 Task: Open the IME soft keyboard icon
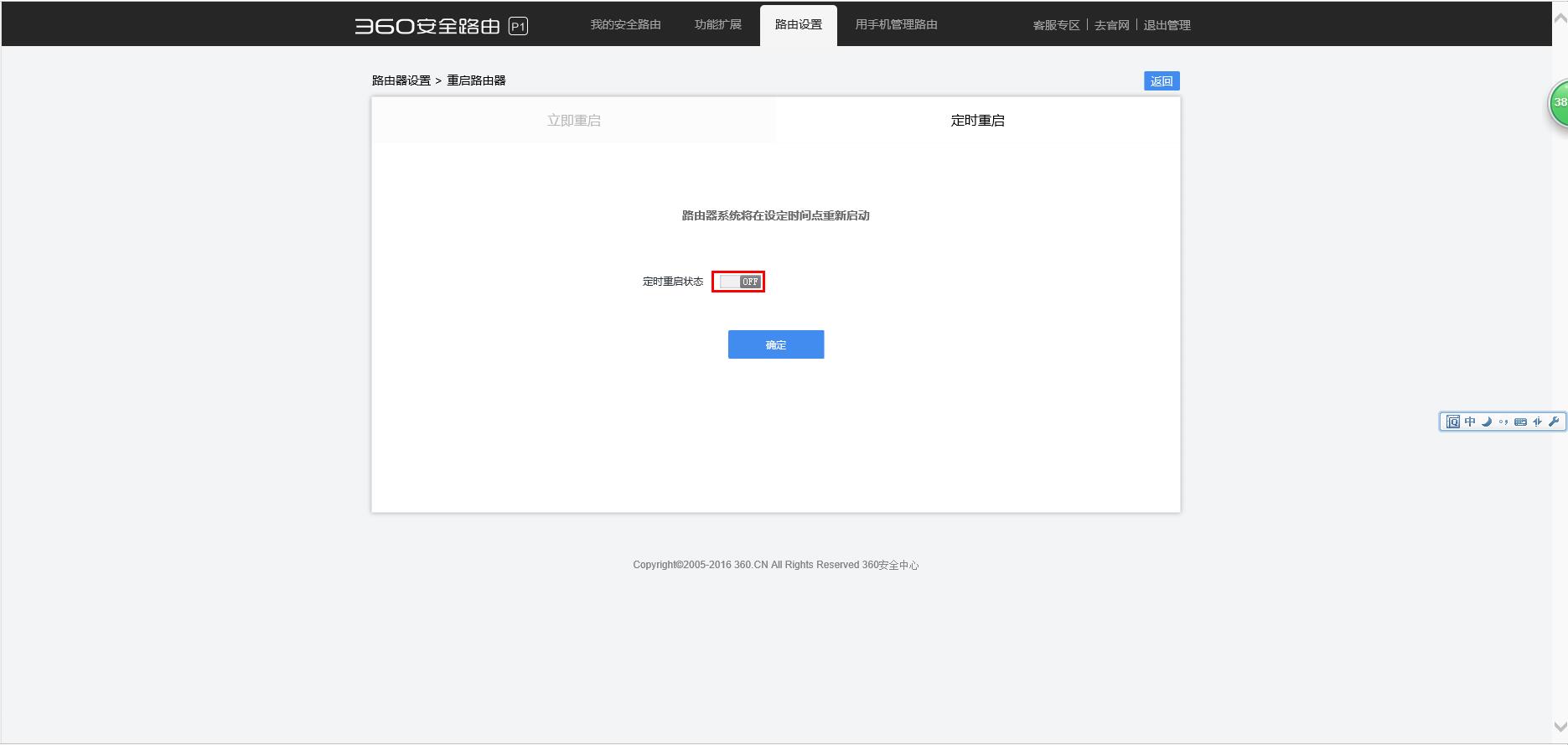(x=1520, y=422)
